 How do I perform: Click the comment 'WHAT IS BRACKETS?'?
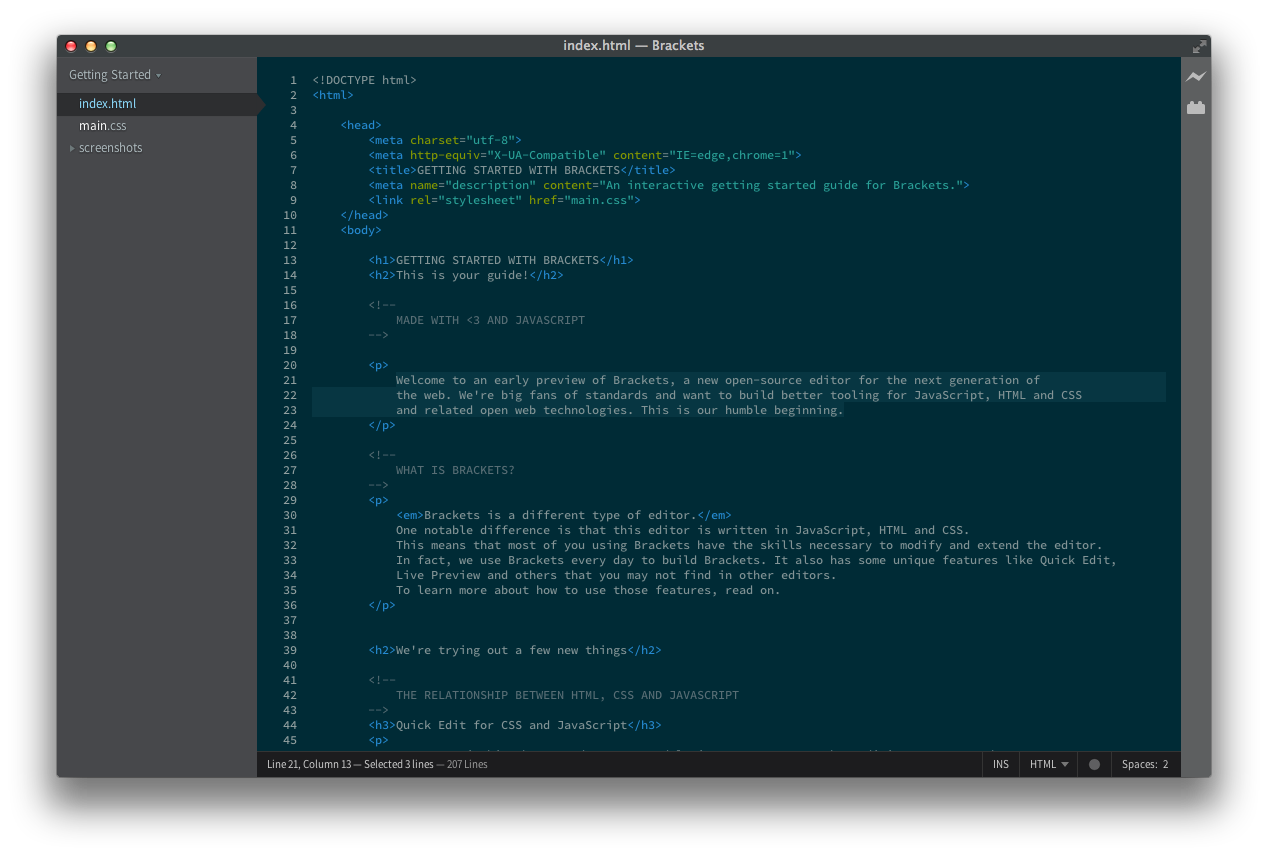pos(455,470)
